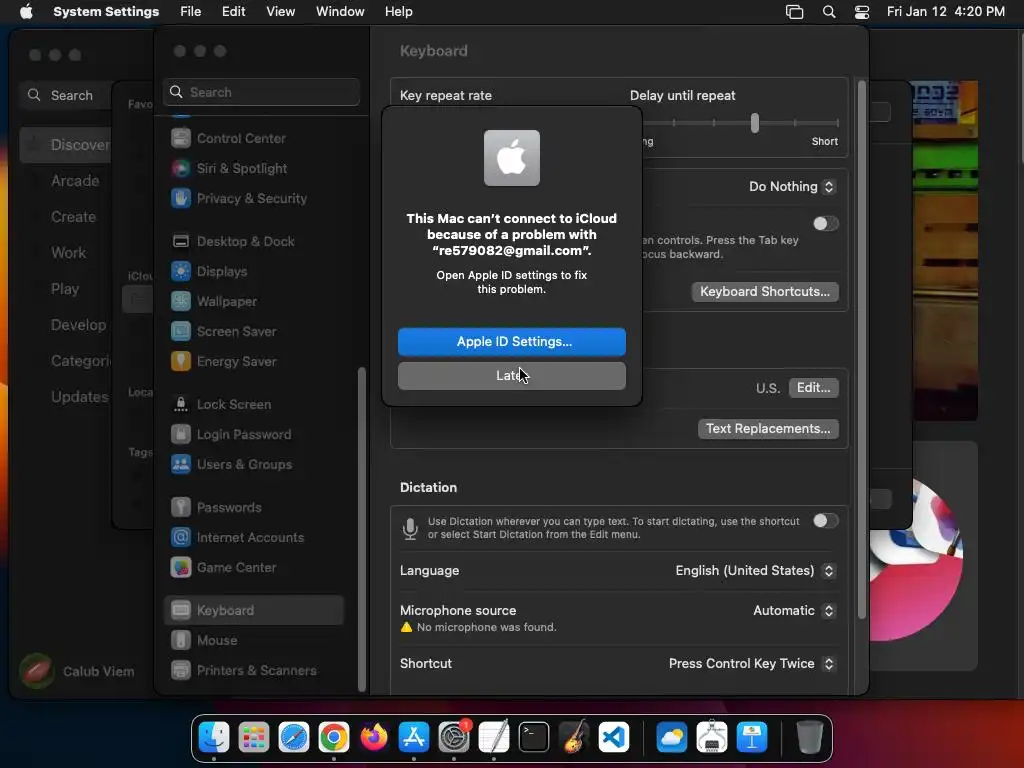This screenshot has width=1024, height=768.
Task: Open GarageBand from the Dock
Action: [x=574, y=738]
